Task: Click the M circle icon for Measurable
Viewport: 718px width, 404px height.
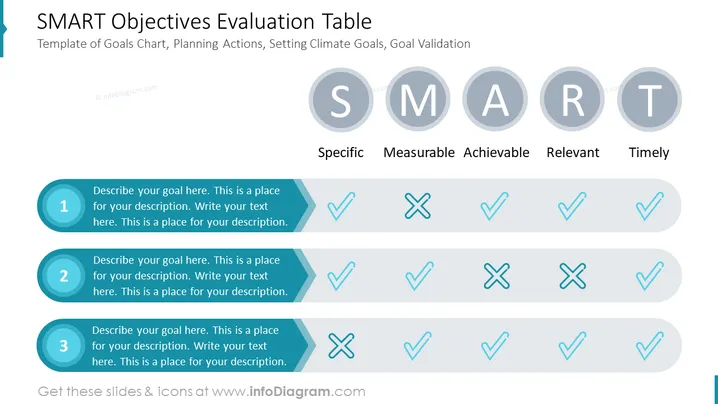Action: pyautogui.click(x=418, y=99)
